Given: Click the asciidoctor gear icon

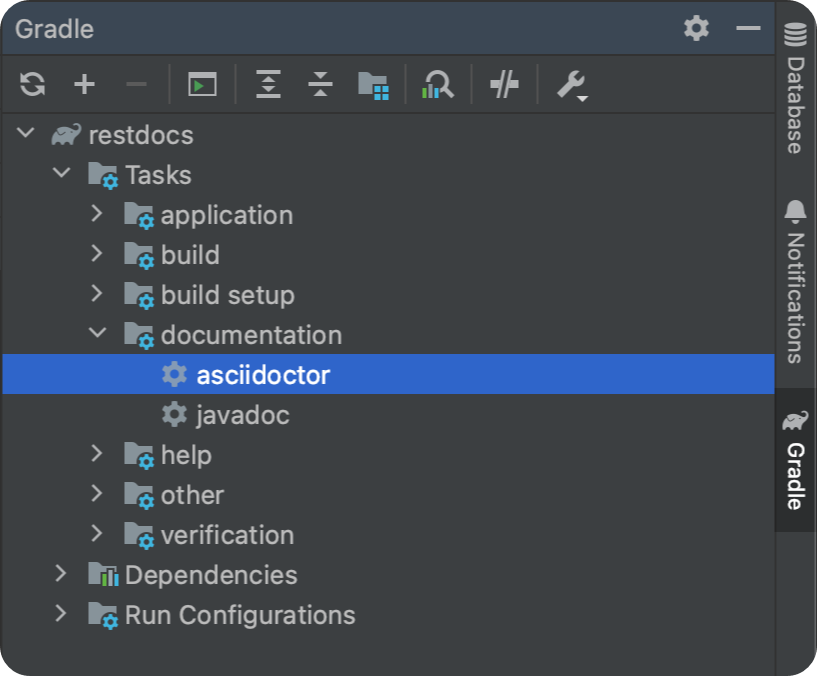Looking at the screenshot, I should click(x=174, y=374).
